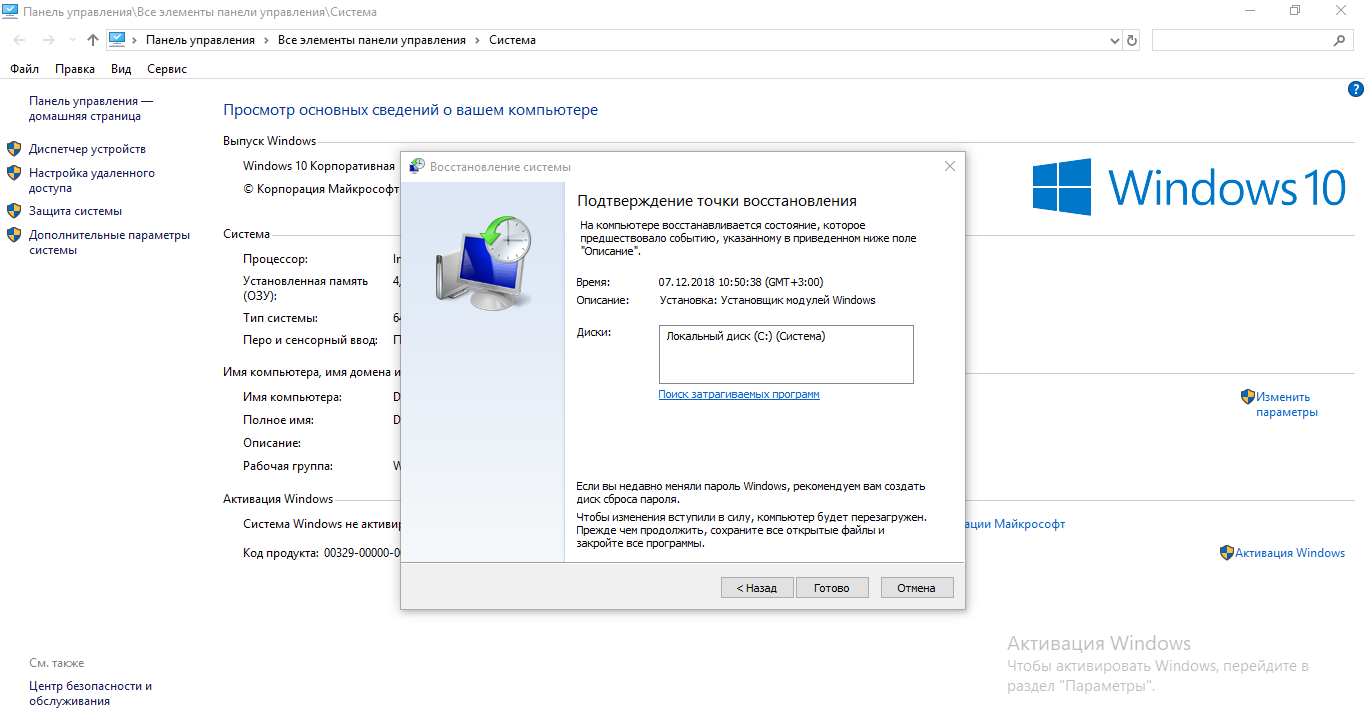Click the shield icon beside Дополнительные параметры системы
The image size is (1365, 718).
[14, 235]
